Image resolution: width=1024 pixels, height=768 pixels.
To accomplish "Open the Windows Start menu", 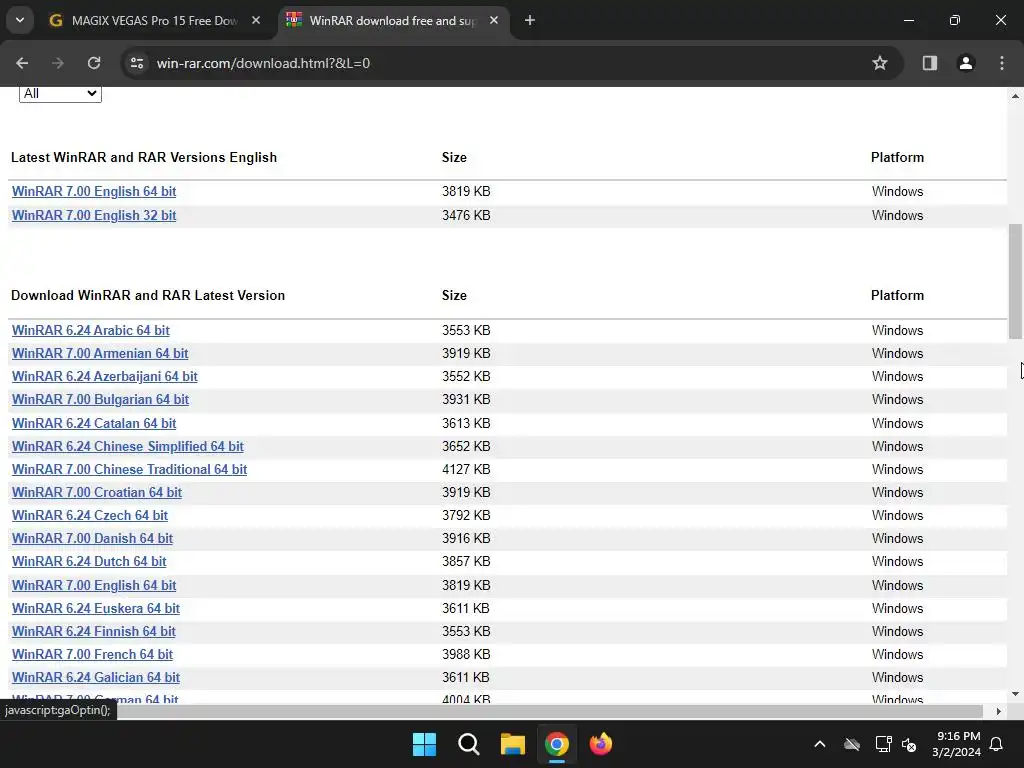I will (424, 744).
